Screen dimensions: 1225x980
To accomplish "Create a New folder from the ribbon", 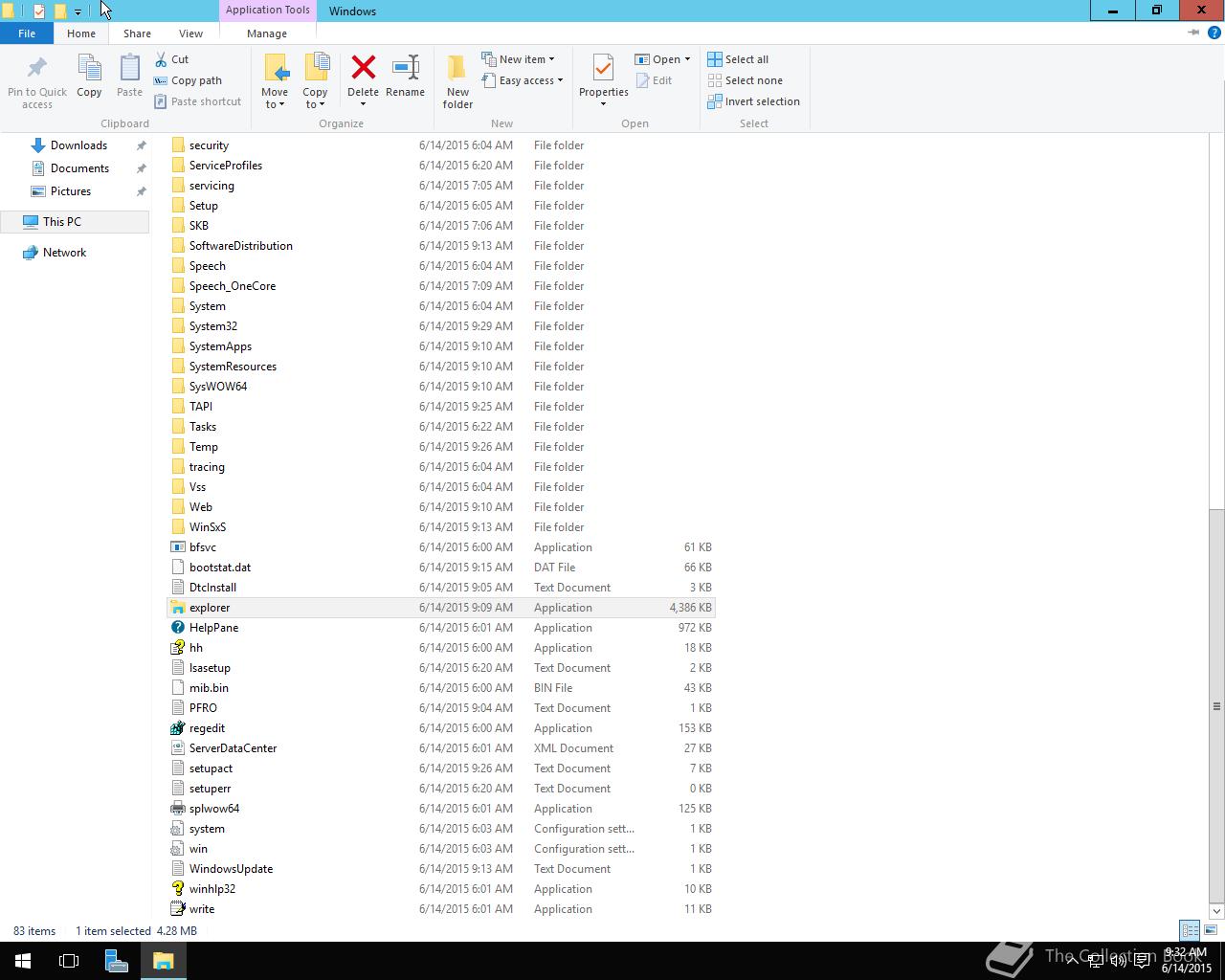I will 457,80.
